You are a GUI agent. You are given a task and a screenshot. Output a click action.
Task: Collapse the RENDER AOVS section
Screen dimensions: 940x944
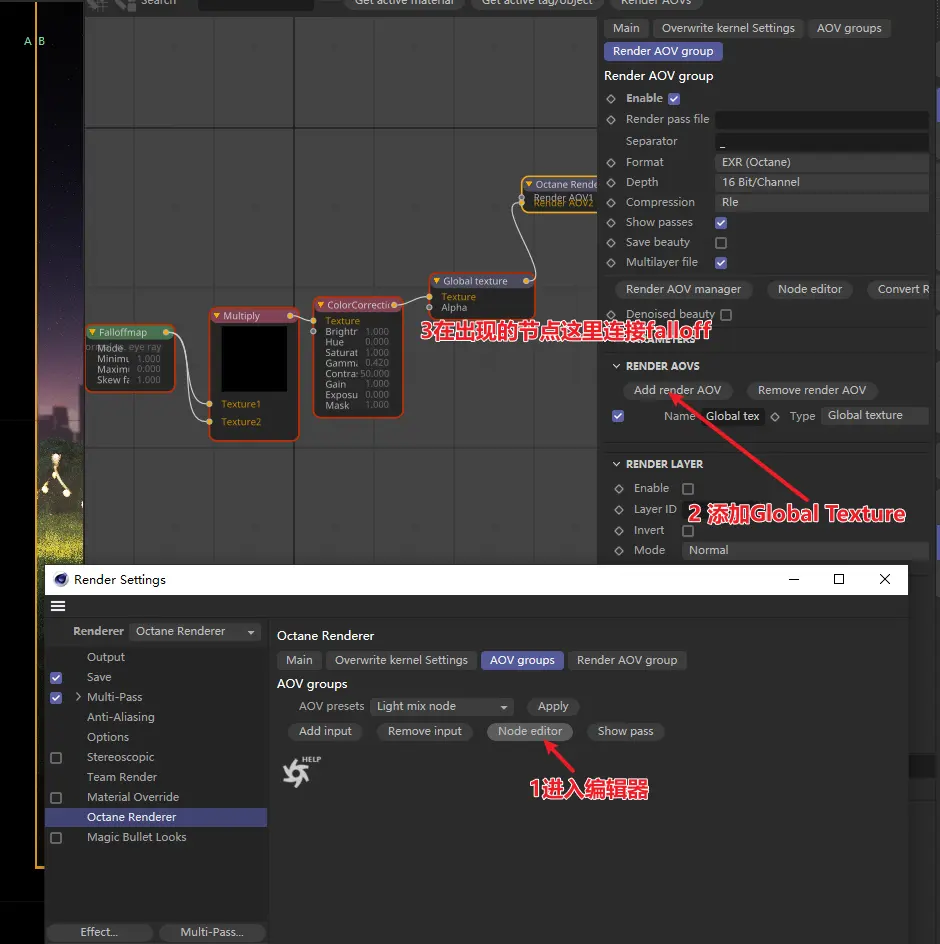[616, 366]
